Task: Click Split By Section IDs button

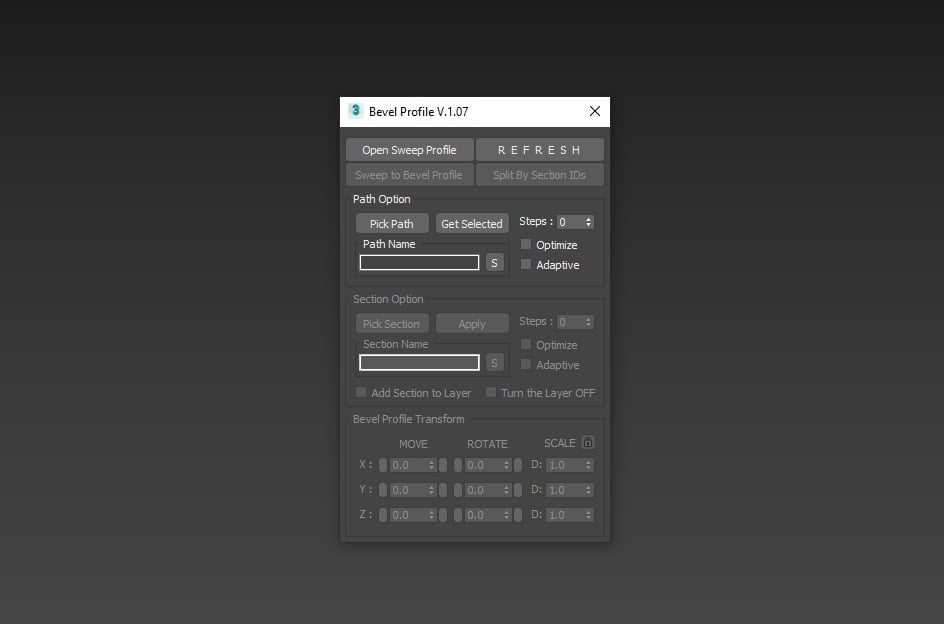Action: (x=539, y=175)
